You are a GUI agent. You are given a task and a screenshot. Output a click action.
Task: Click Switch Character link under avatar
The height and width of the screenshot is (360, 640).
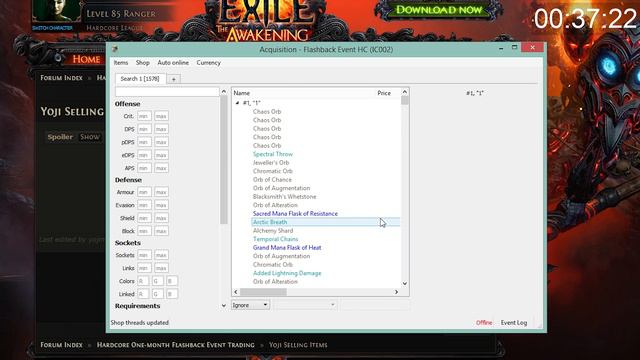(x=53, y=28)
